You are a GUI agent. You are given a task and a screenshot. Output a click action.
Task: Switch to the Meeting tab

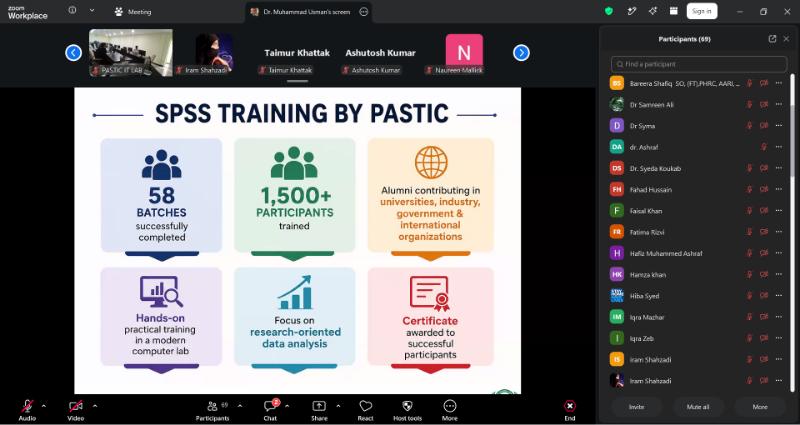(x=133, y=12)
